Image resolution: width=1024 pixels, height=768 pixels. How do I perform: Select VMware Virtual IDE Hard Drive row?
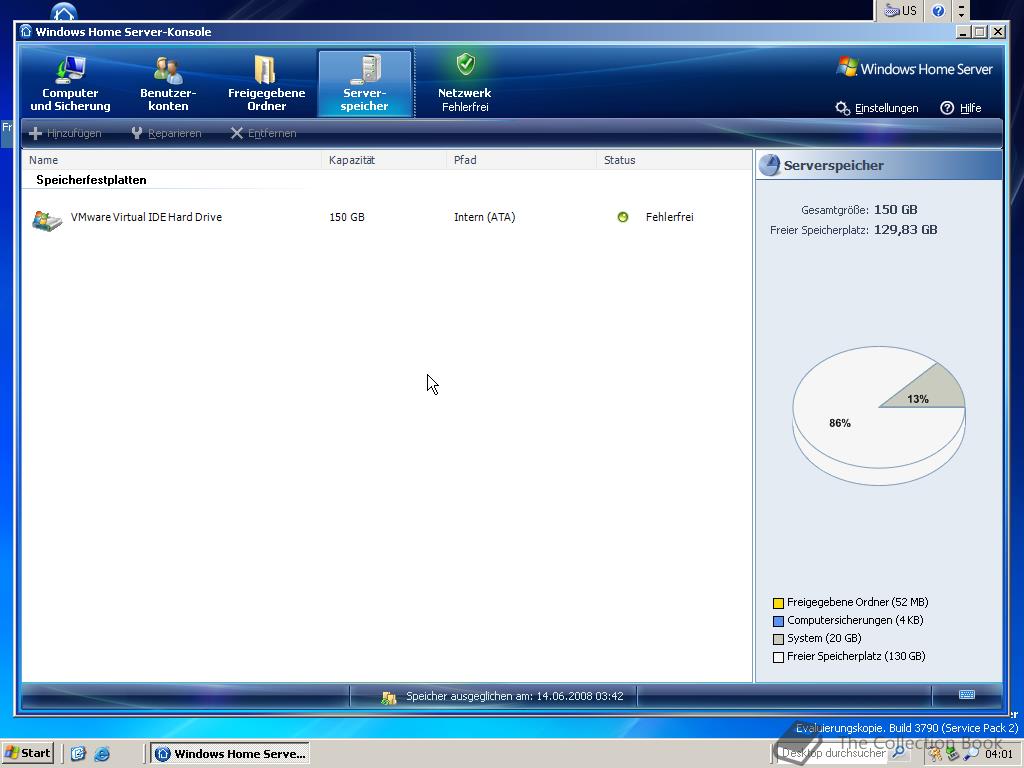pyautogui.click(x=387, y=217)
